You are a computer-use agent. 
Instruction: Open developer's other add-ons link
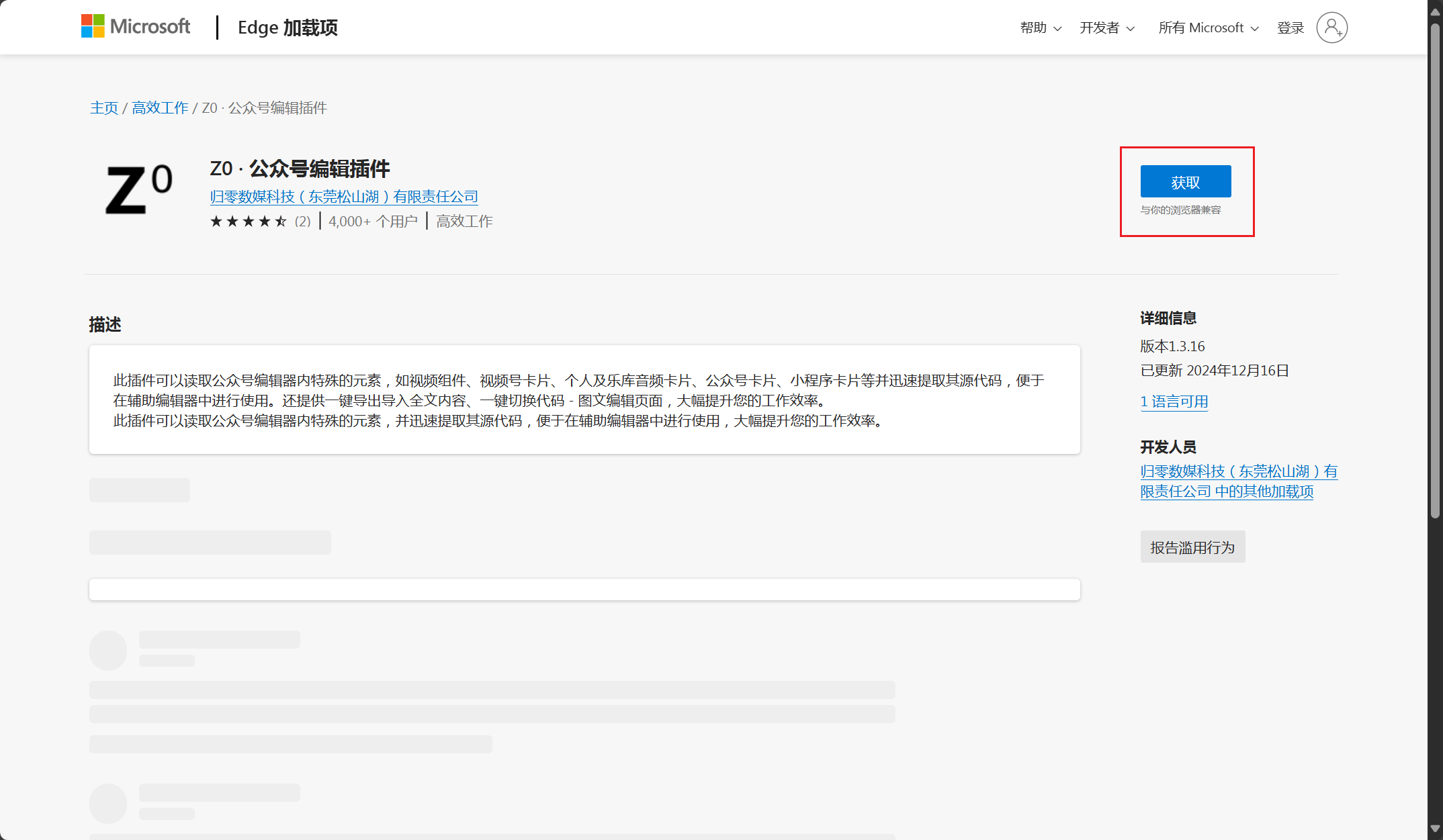(x=1239, y=481)
